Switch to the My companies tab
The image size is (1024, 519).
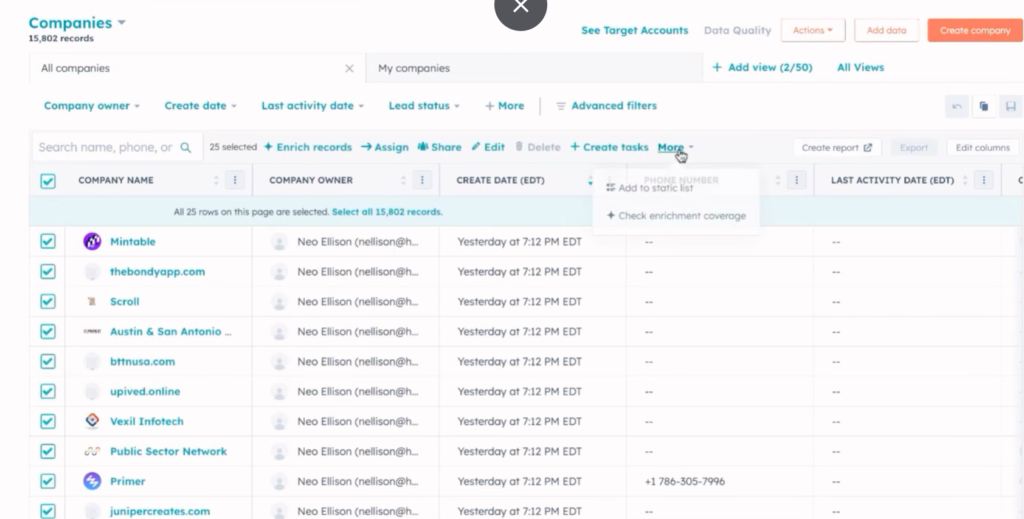(x=414, y=68)
